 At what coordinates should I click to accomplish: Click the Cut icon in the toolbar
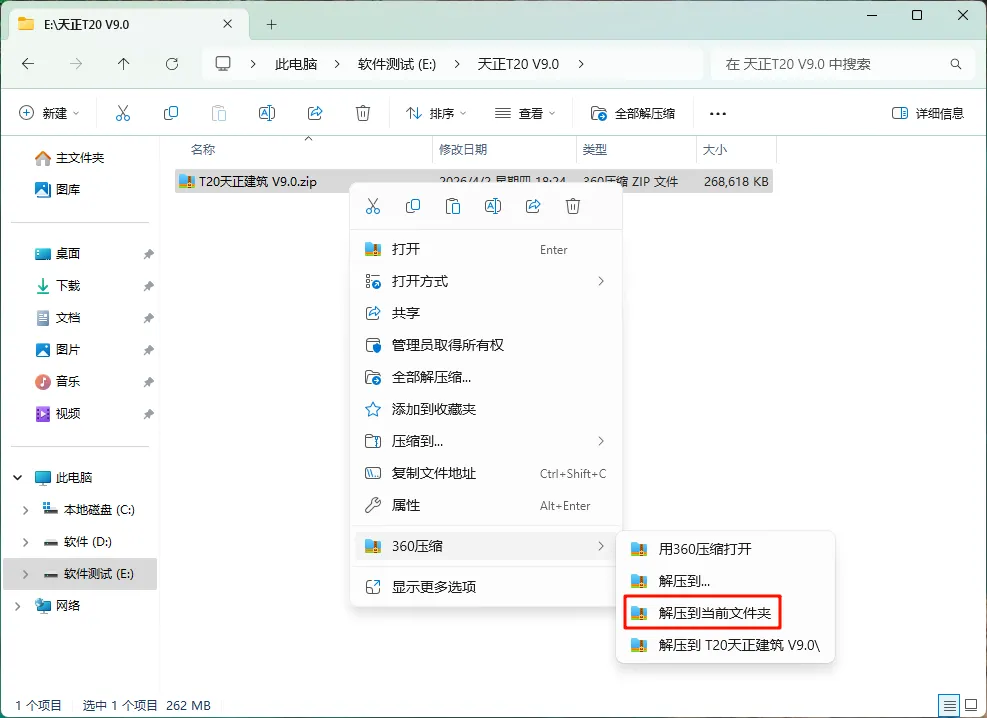[x=123, y=113]
